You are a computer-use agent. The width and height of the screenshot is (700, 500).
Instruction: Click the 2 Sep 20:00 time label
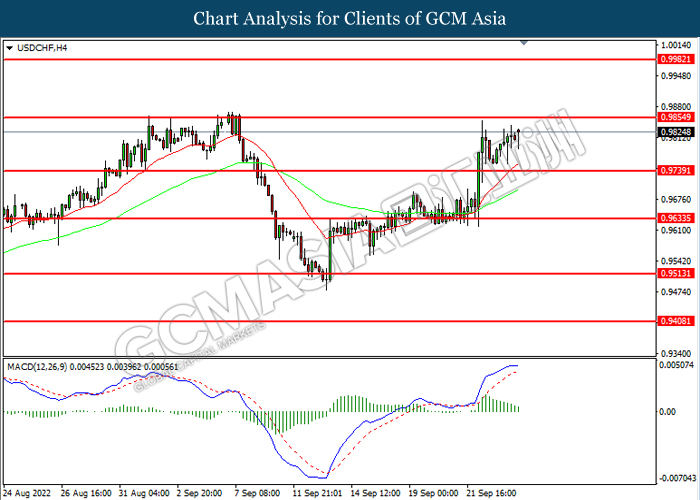click(200, 493)
